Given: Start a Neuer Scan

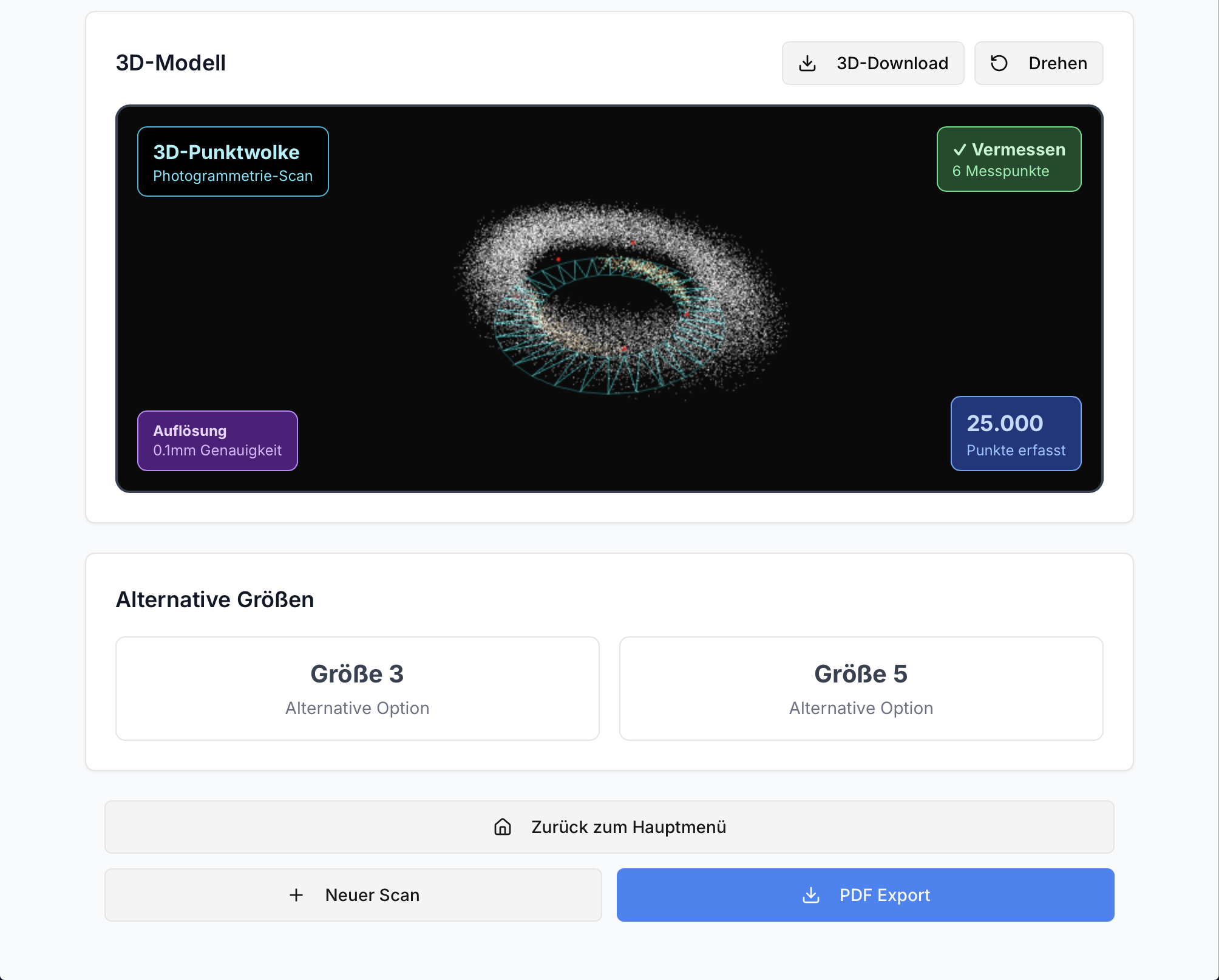Looking at the screenshot, I should [353, 895].
